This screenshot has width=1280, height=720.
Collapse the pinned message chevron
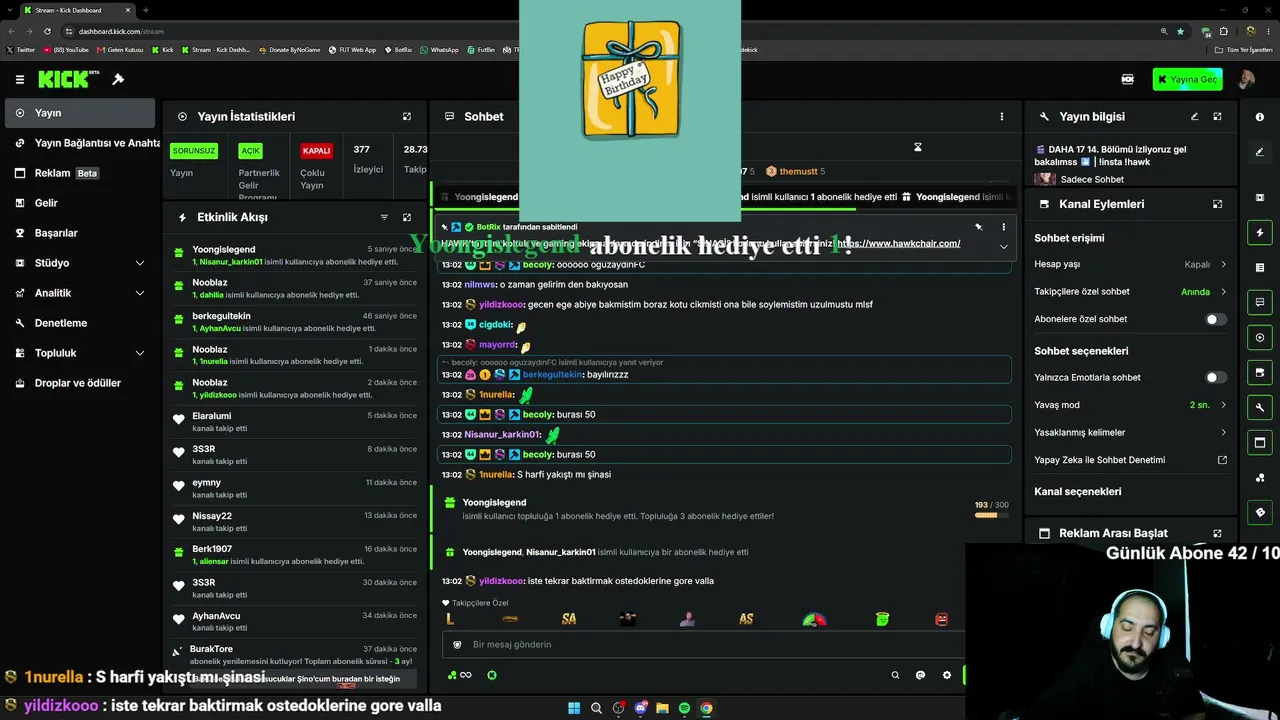(x=1003, y=246)
